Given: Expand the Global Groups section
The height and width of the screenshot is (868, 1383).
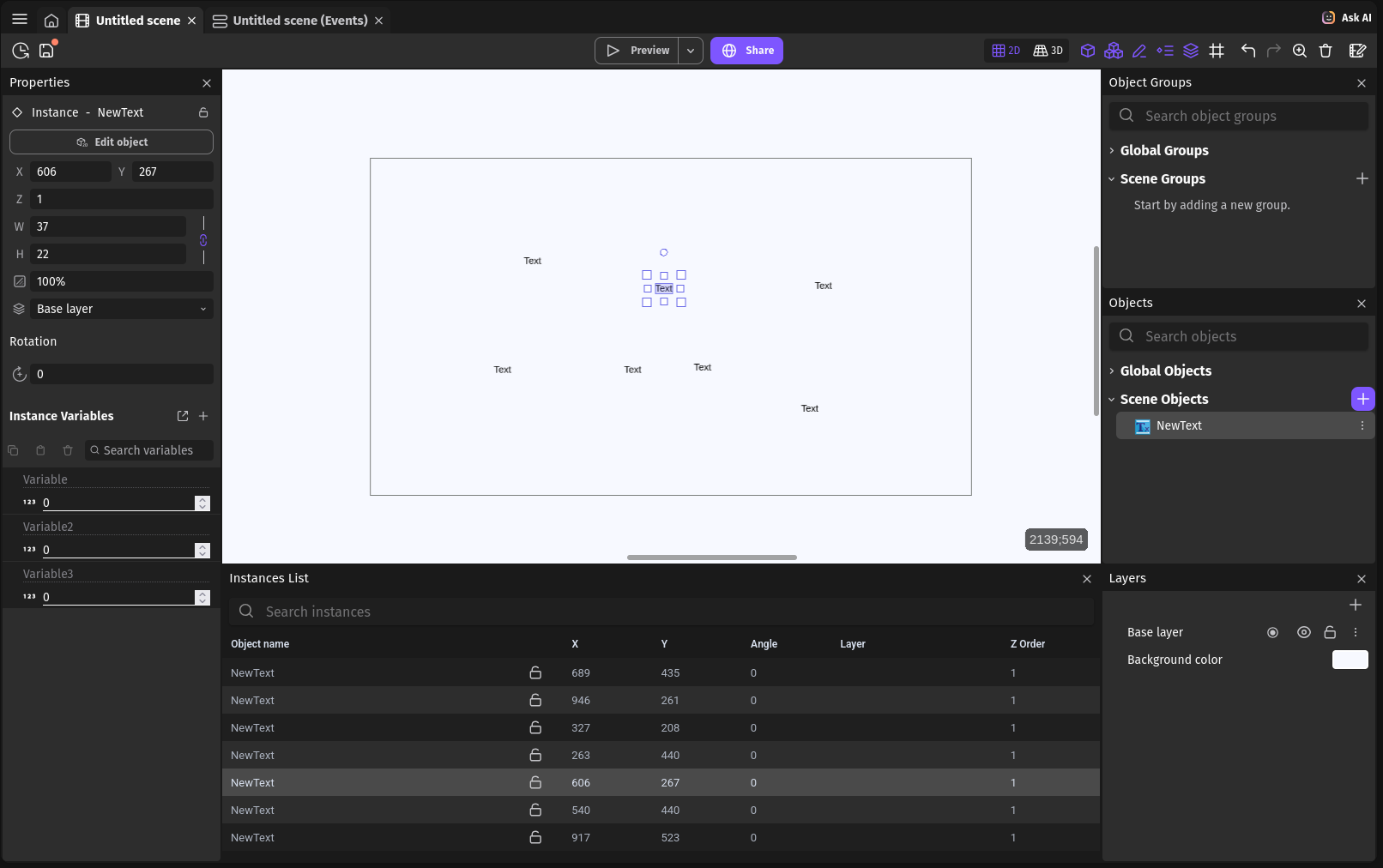Looking at the screenshot, I should 1164,150.
